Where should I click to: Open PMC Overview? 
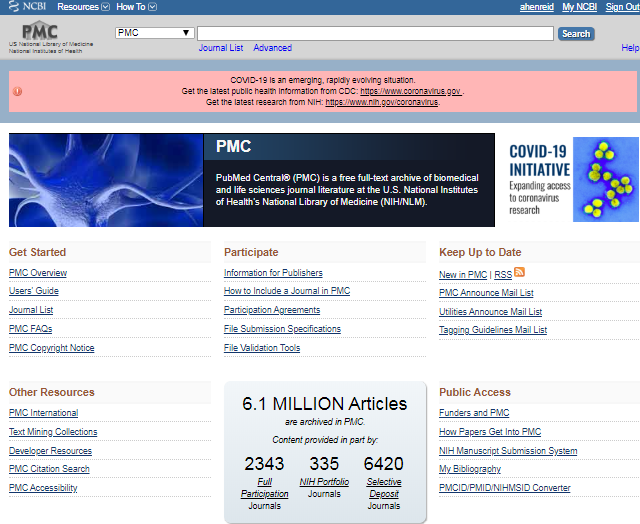click(38, 273)
